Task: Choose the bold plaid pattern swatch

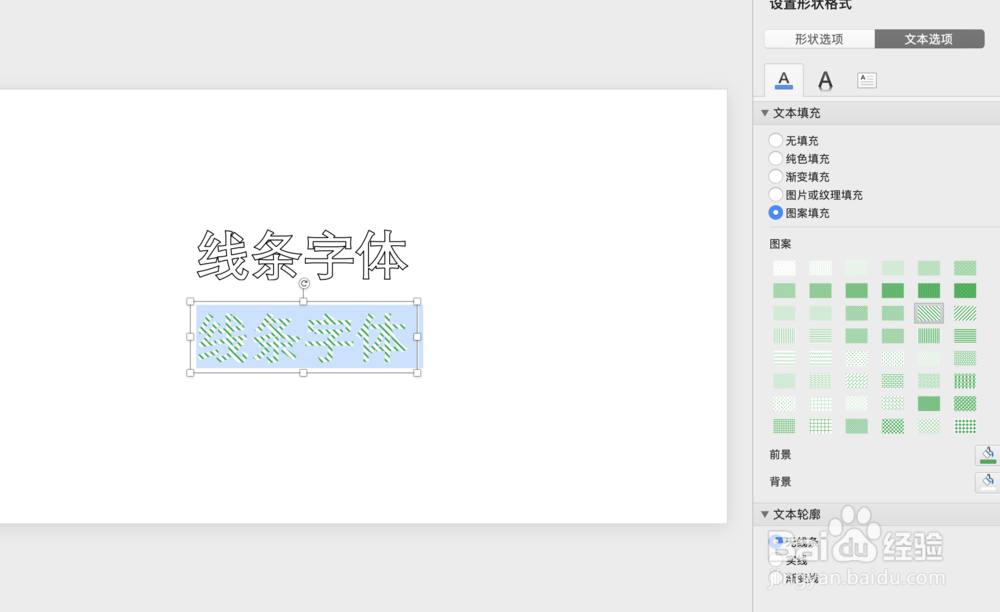Action: [x=965, y=381]
